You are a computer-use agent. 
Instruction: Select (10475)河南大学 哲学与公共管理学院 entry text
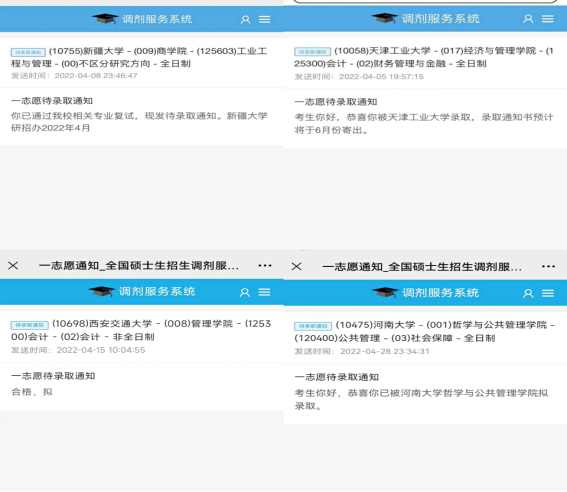tap(425, 331)
